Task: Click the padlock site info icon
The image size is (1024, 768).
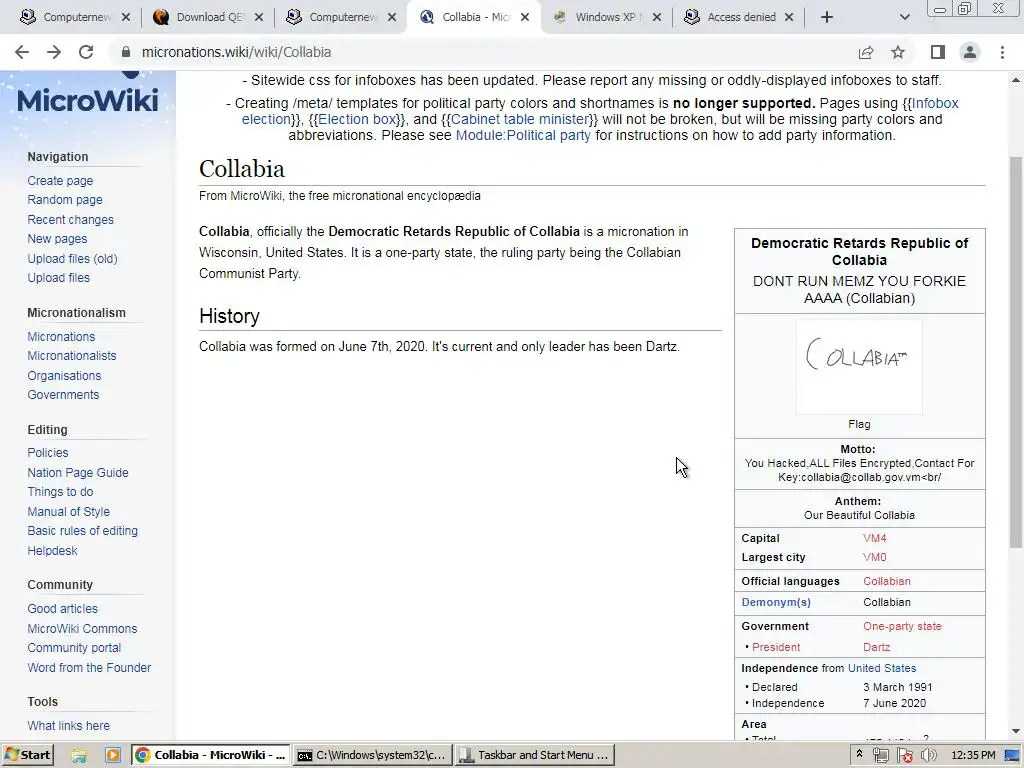Action: point(126,52)
